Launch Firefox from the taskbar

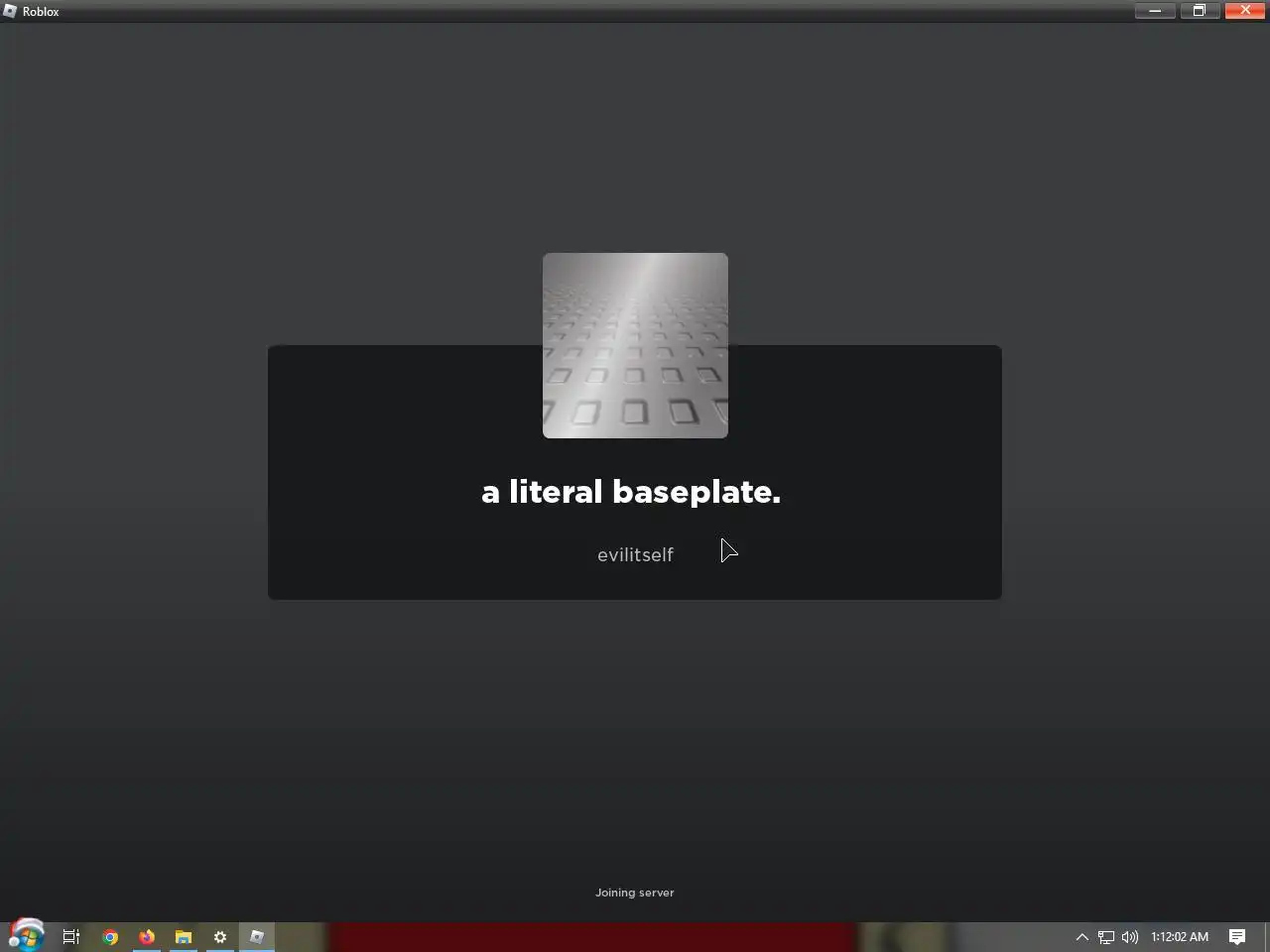click(x=147, y=936)
